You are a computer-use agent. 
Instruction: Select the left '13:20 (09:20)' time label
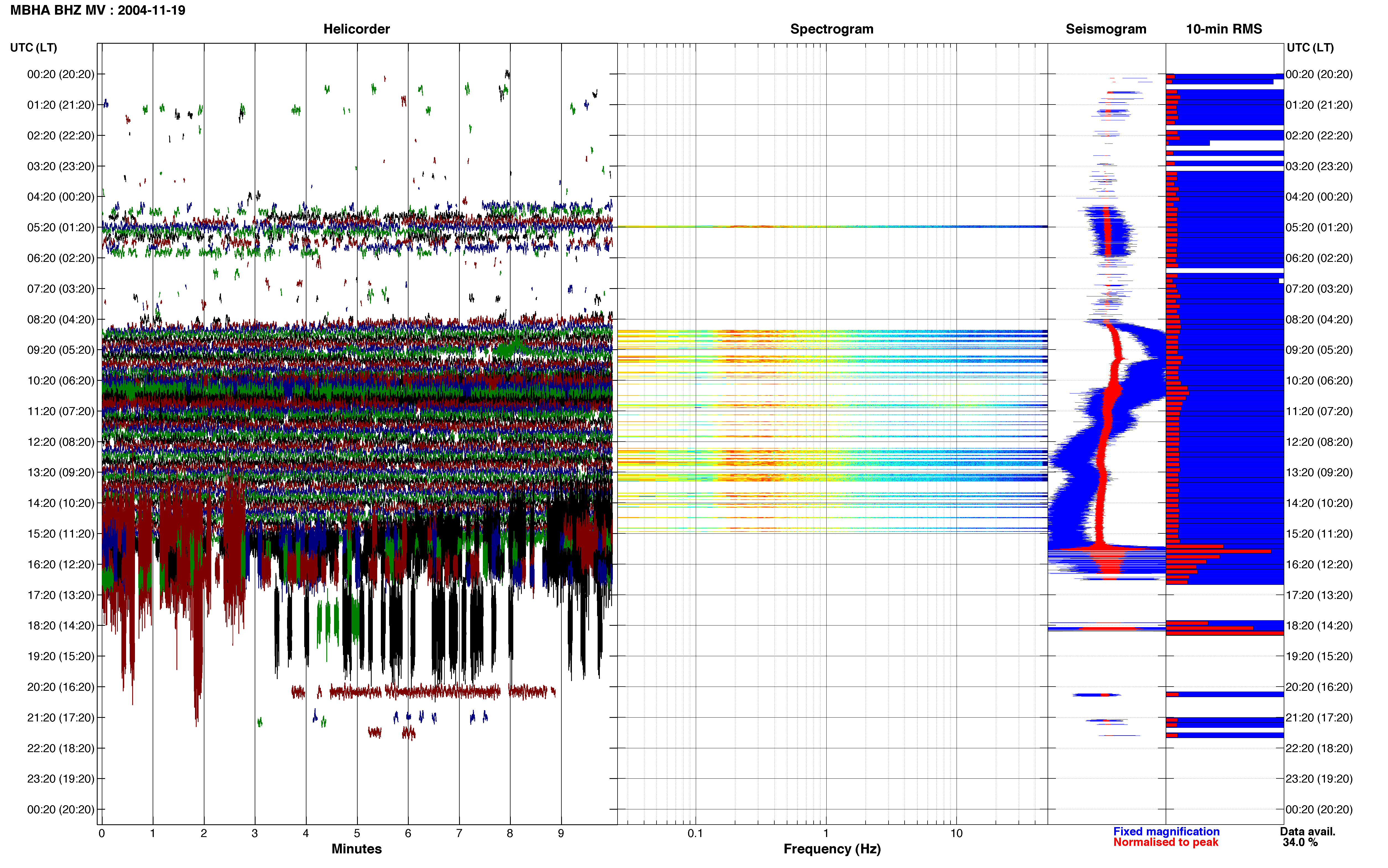(x=60, y=473)
